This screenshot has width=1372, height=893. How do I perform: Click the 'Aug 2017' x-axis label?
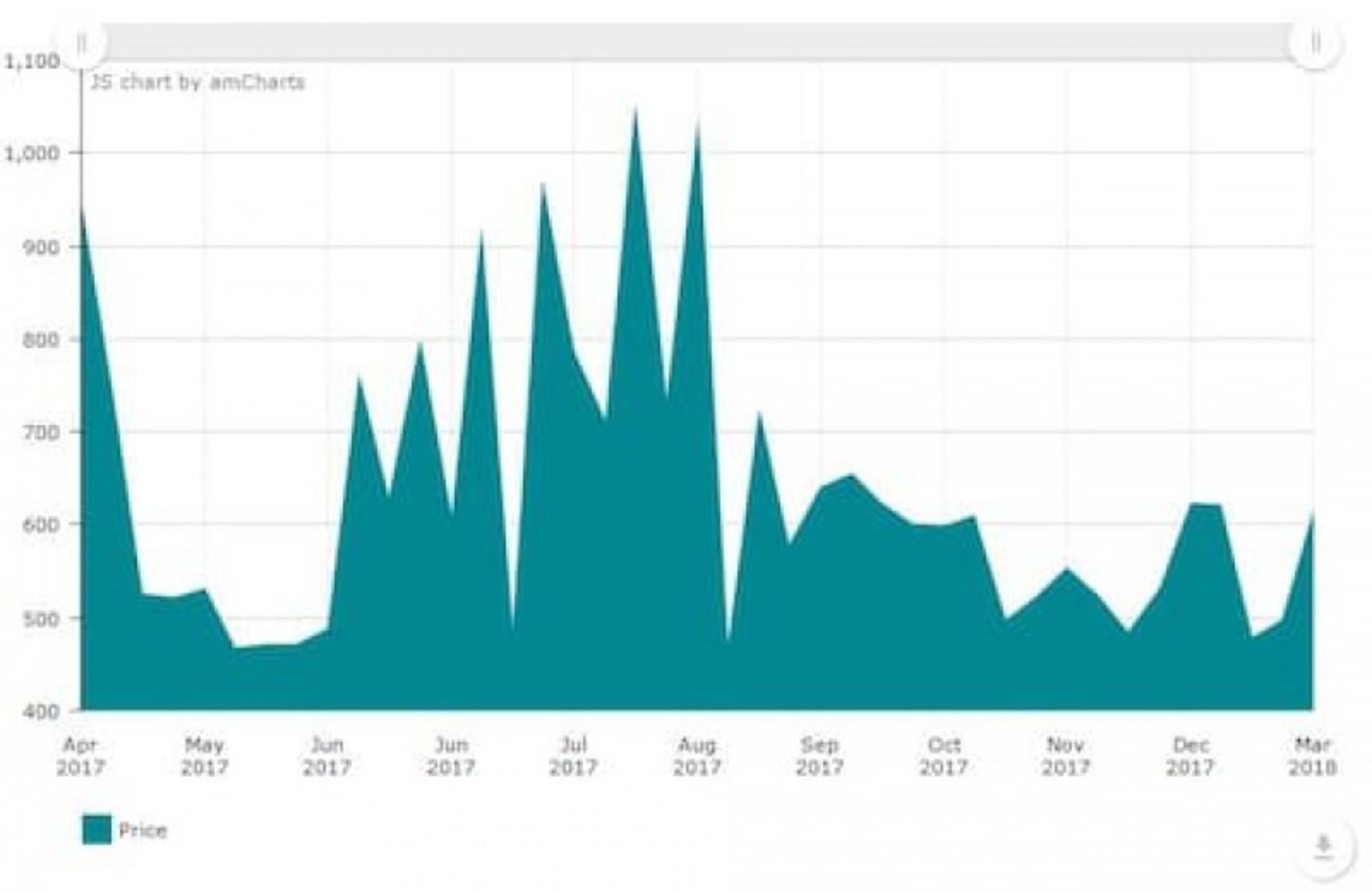point(697,757)
